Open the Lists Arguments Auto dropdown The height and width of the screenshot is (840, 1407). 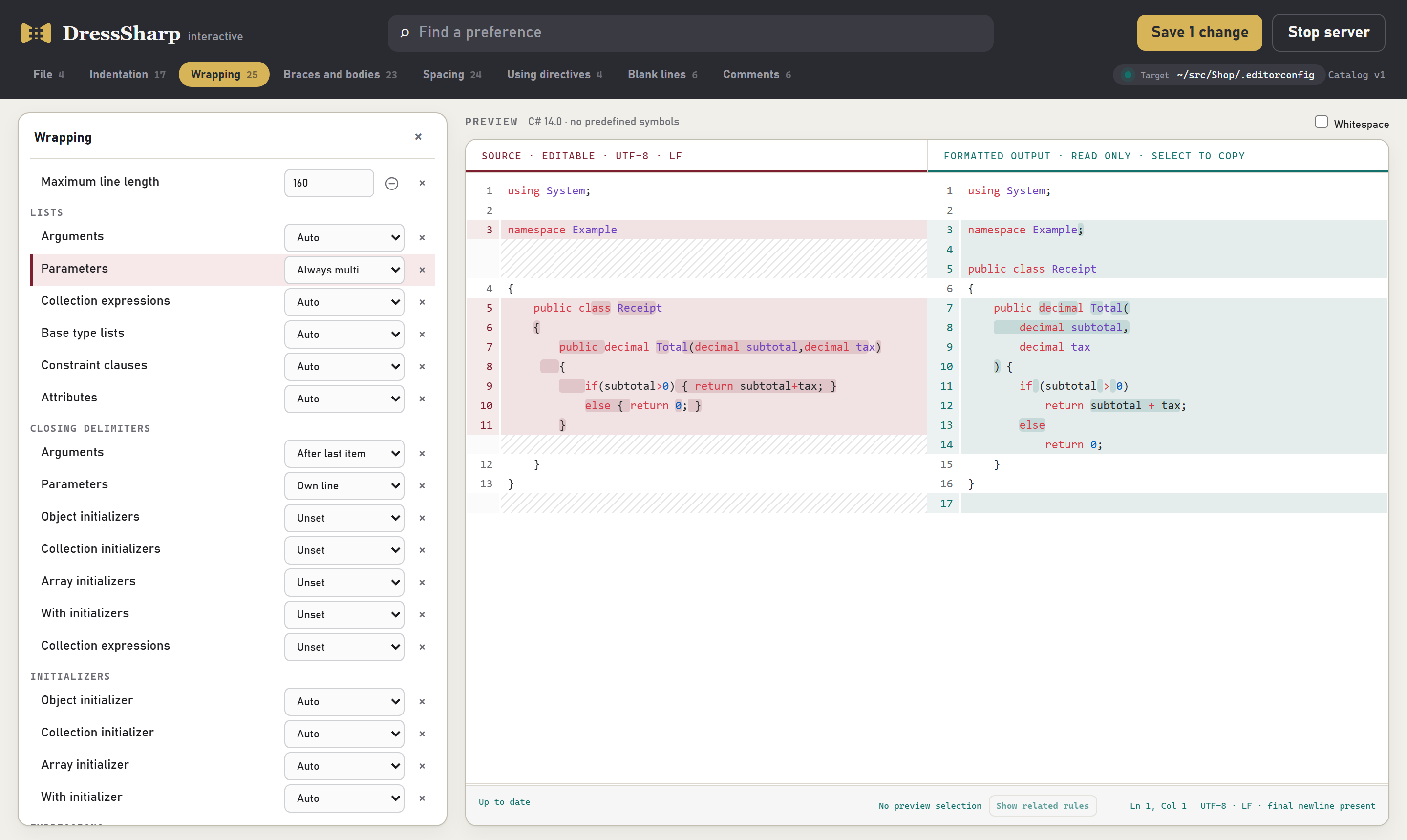(344, 238)
